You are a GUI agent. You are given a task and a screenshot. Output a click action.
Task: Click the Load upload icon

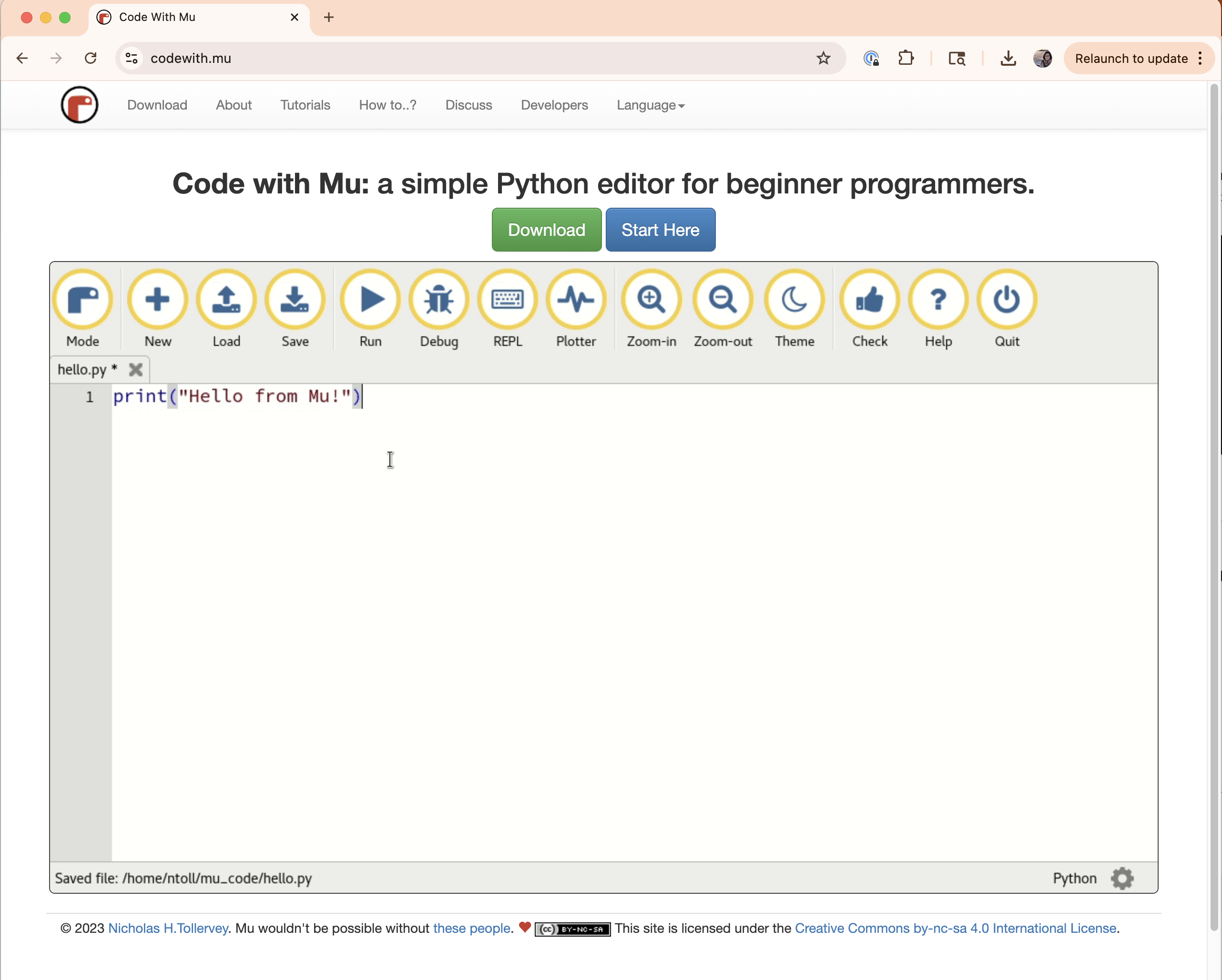226,300
